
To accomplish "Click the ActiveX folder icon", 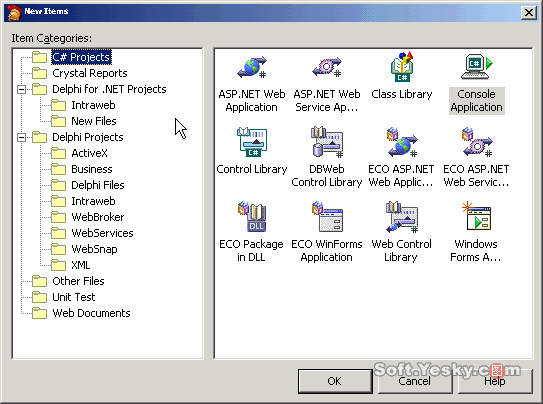I will (x=59, y=153).
